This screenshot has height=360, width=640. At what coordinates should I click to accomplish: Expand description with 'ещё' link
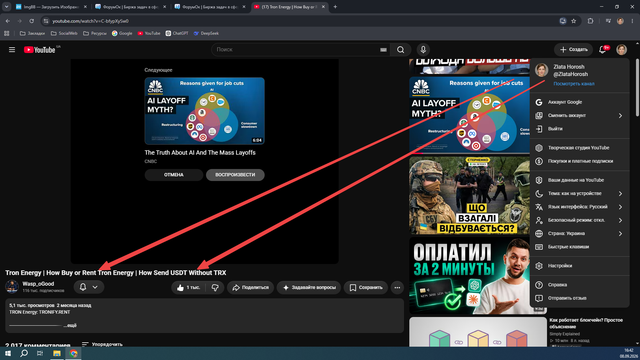pyautogui.click(x=71, y=325)
